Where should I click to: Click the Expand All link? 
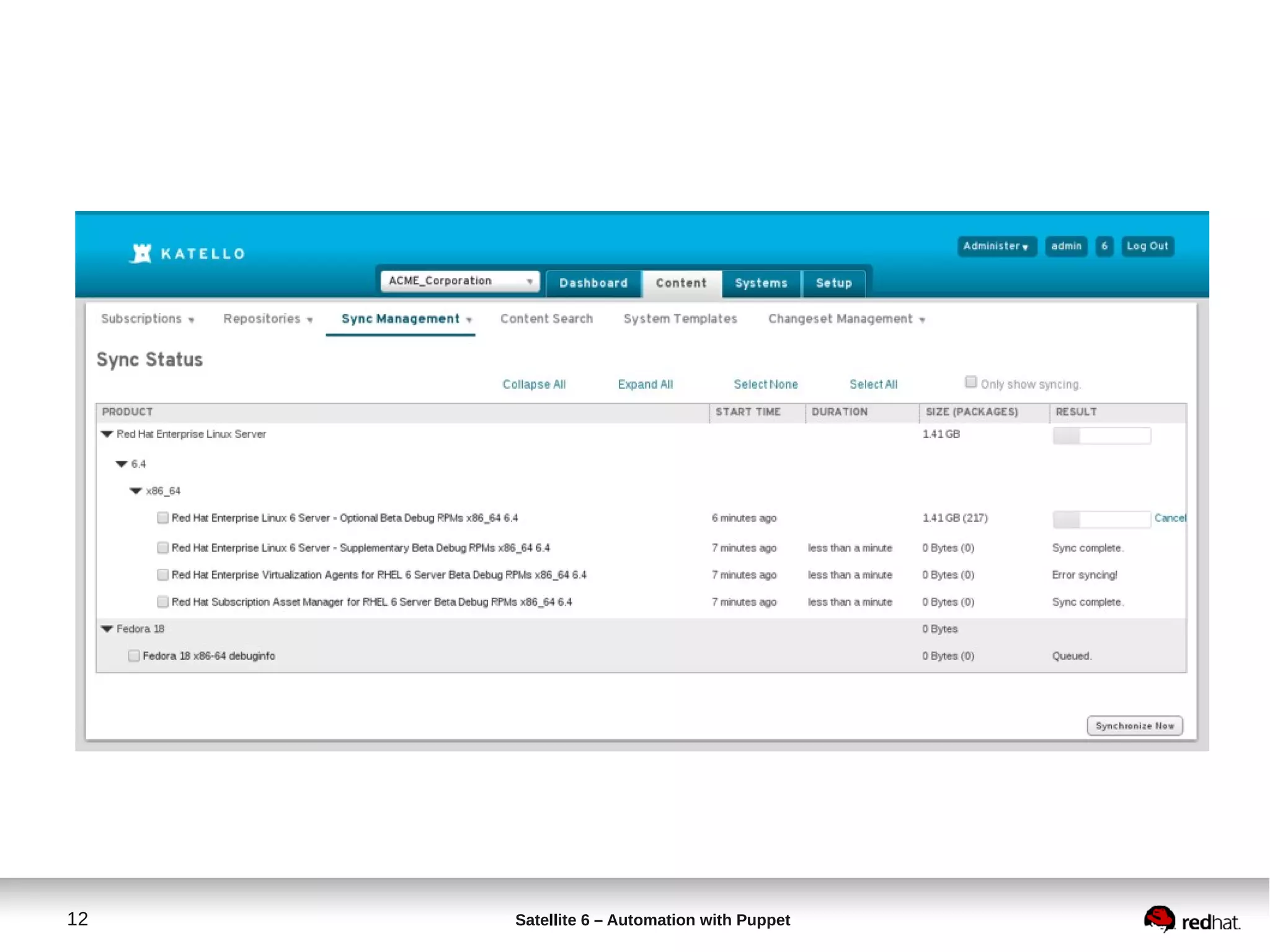pyautogui.click(x=645, y=385)
